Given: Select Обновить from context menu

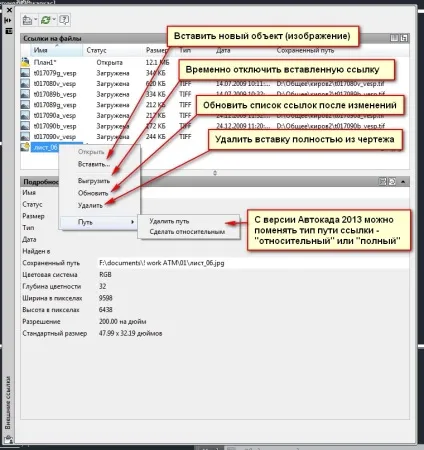Looking at the screenshot, I should coord(93,193).
